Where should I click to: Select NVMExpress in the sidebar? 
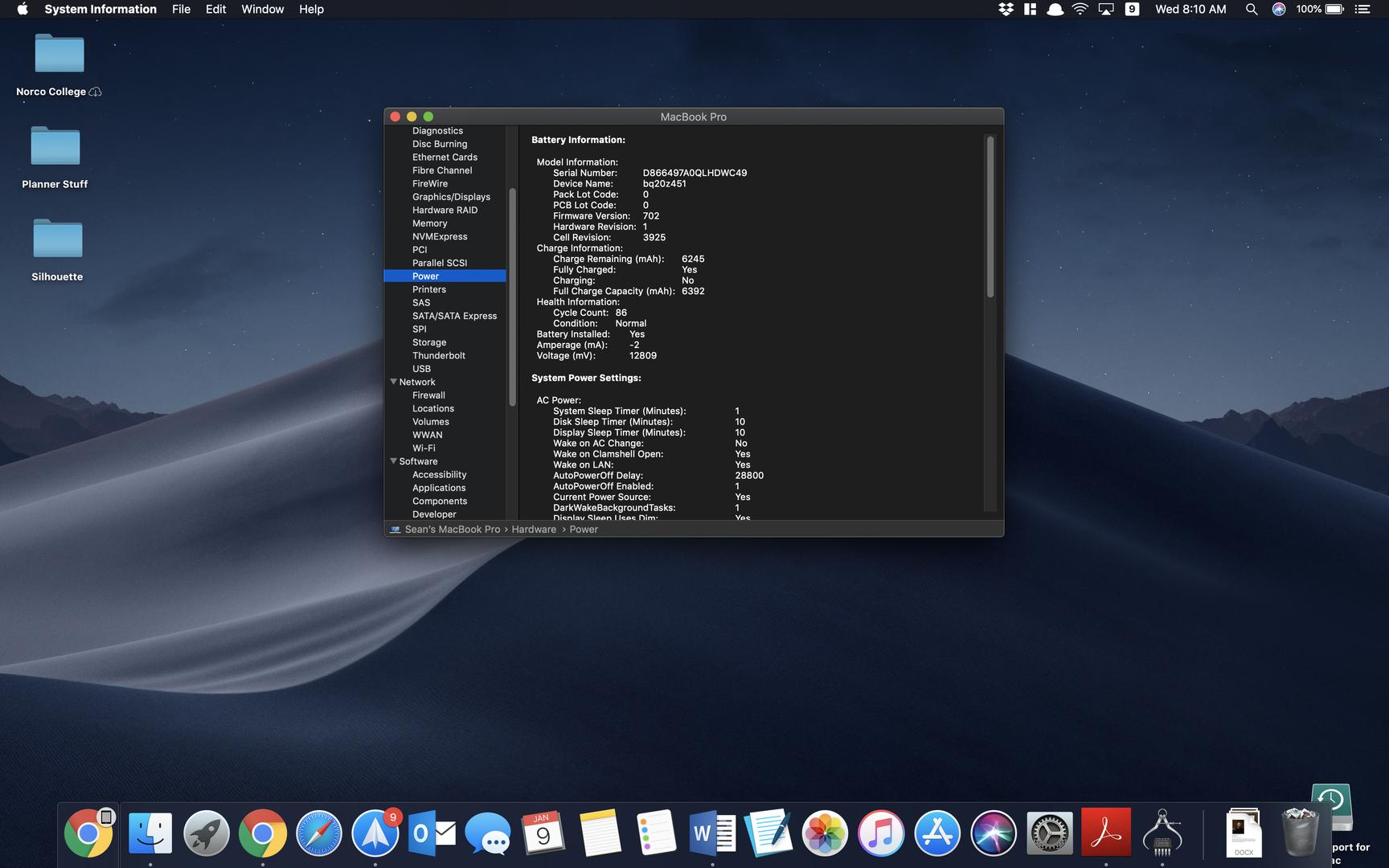(x=440, y=236)
